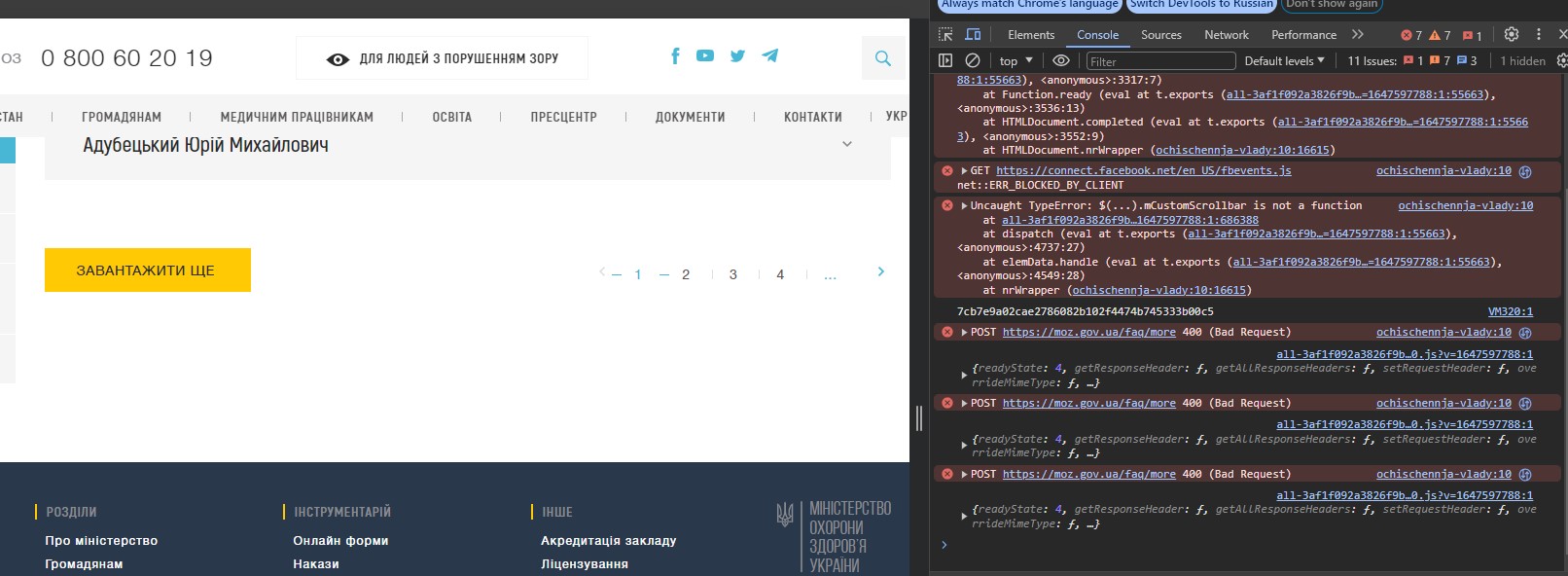Show the console sidebar panel
The image size is (1568, 576).
click(x=945, y=60)
